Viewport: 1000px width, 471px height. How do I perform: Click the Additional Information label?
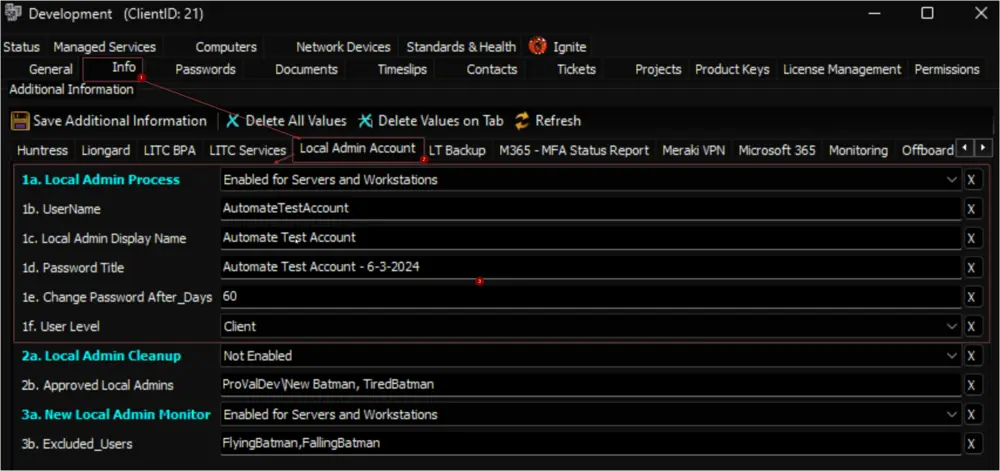tap(71, 90)
